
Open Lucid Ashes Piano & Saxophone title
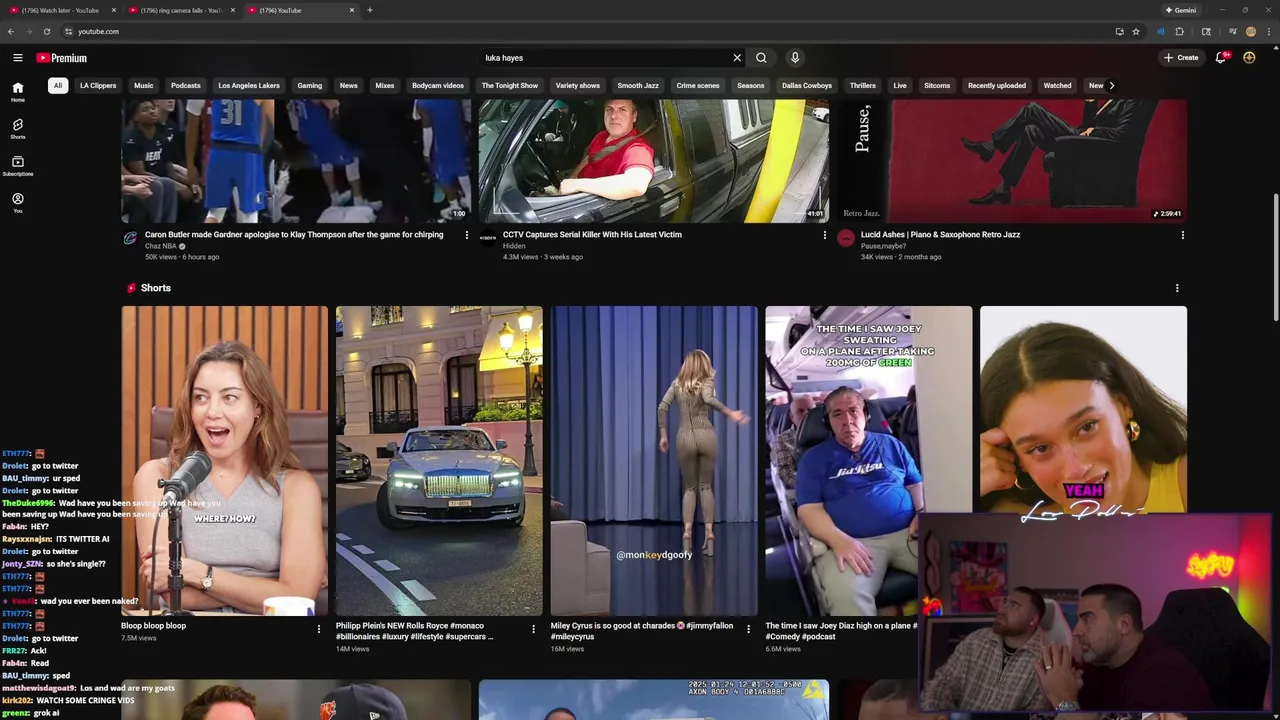(940, 235)
